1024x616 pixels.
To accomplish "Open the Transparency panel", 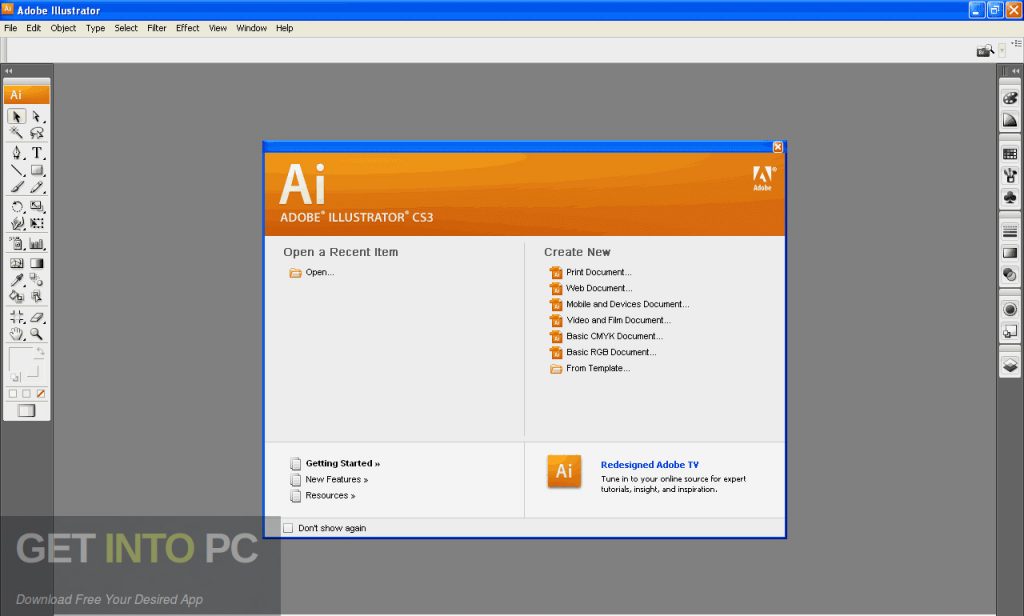I will (1010, 274).
